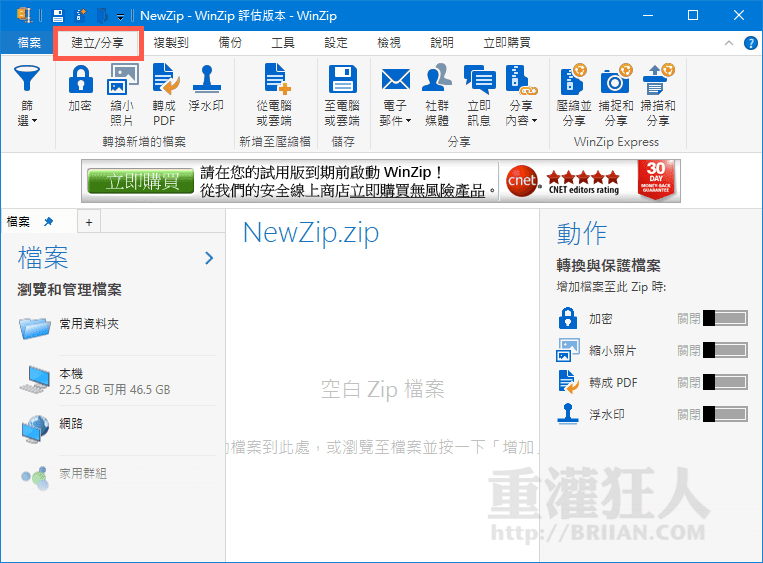The height and width of the screenshot is (563, 763).
Task: Collapse the ribbon with the up chevron
Action: pos(729,43)
